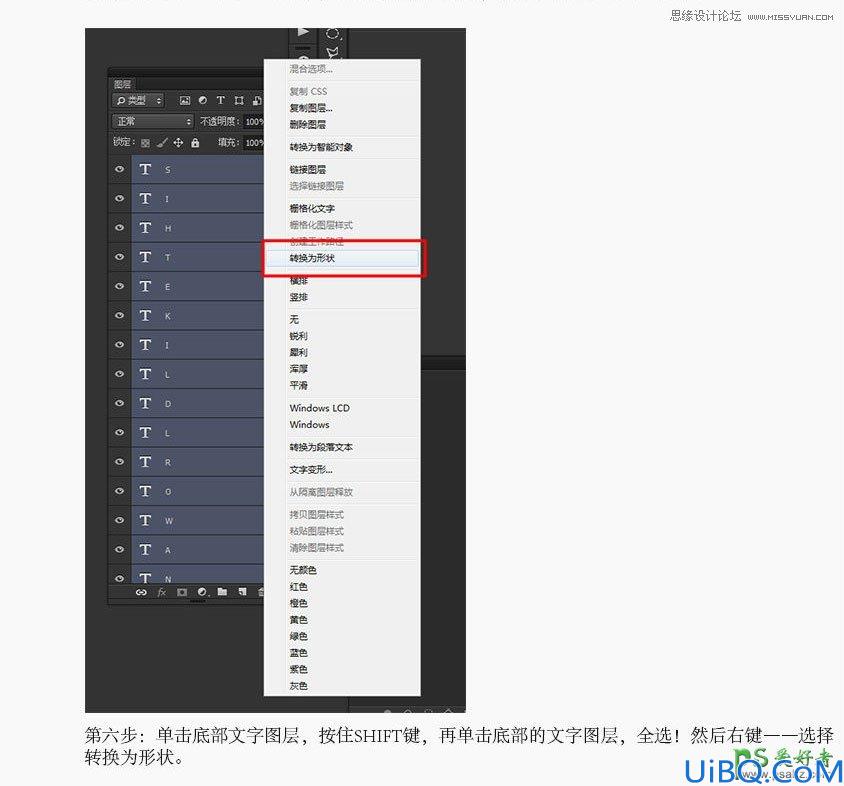
Task: Select the layer named N
Action: tap(198, 575)
